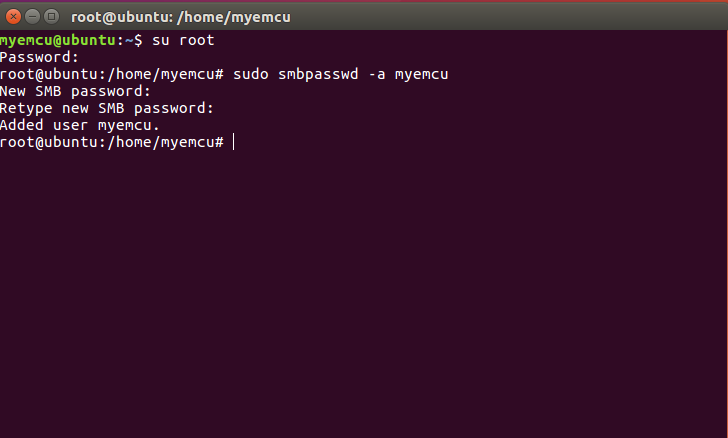Viewport: 728px width, 438px height.
Task: Click the 'Password:' prompt line
Action: (39, 57)
